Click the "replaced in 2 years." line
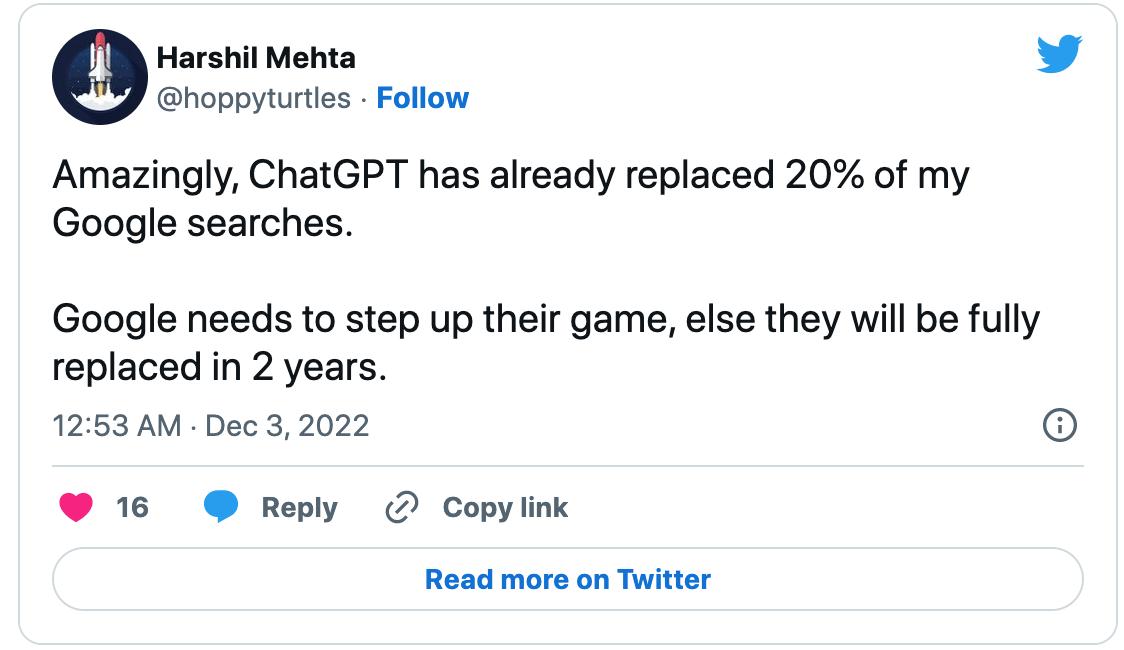 218,367
